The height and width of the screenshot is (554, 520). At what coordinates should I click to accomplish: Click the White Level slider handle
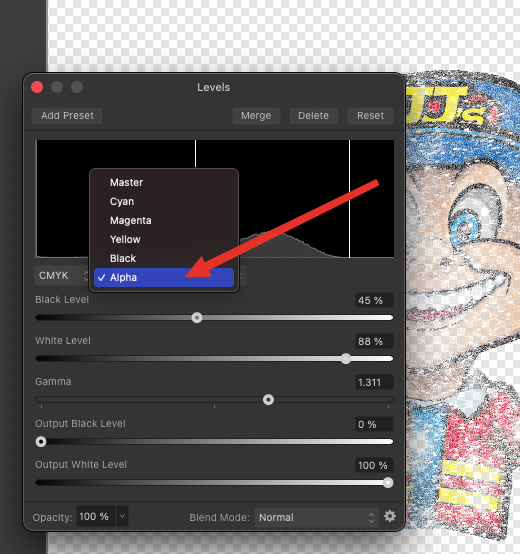pos(346,359)
